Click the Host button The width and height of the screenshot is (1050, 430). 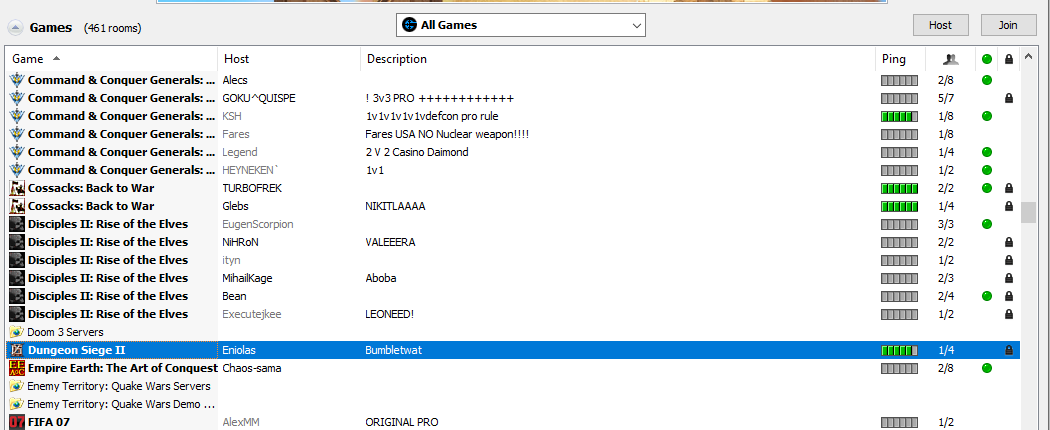point(940,25)
